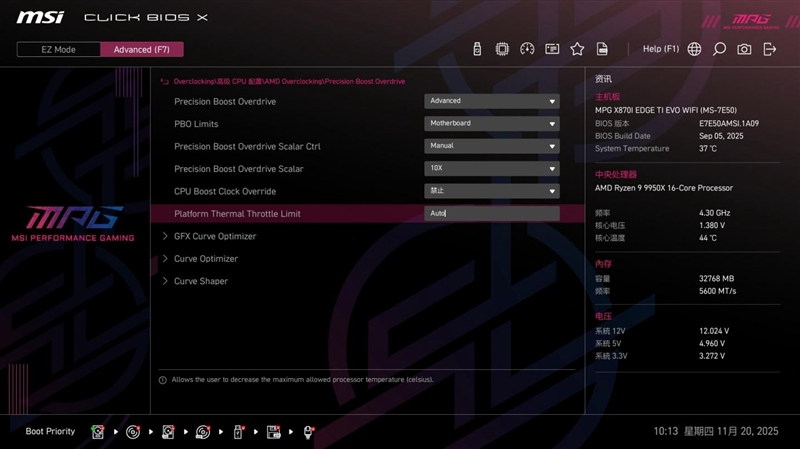The width and height of the screenshot is (800, 449).
Task: Click Platform Thermal Throttle Limit Auto field
Action: (492, 213)
